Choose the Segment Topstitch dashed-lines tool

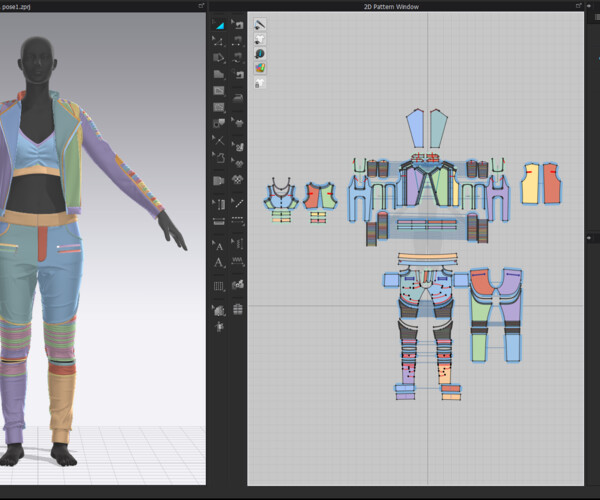click(238, 220)
